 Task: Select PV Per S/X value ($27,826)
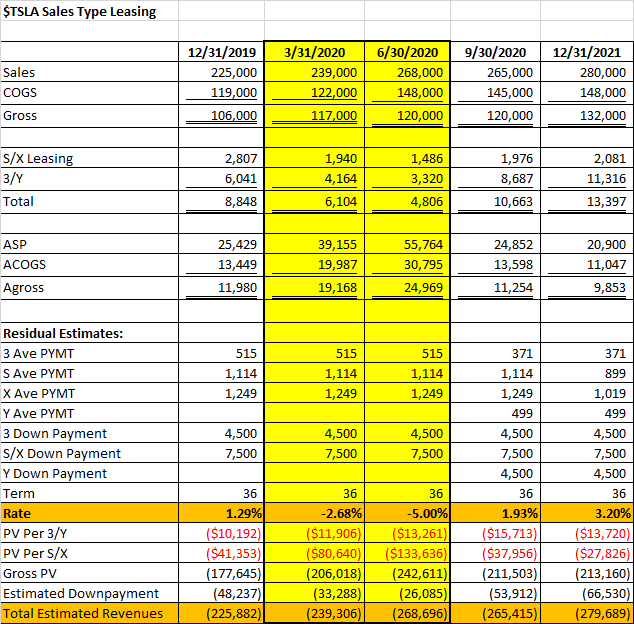603,554
